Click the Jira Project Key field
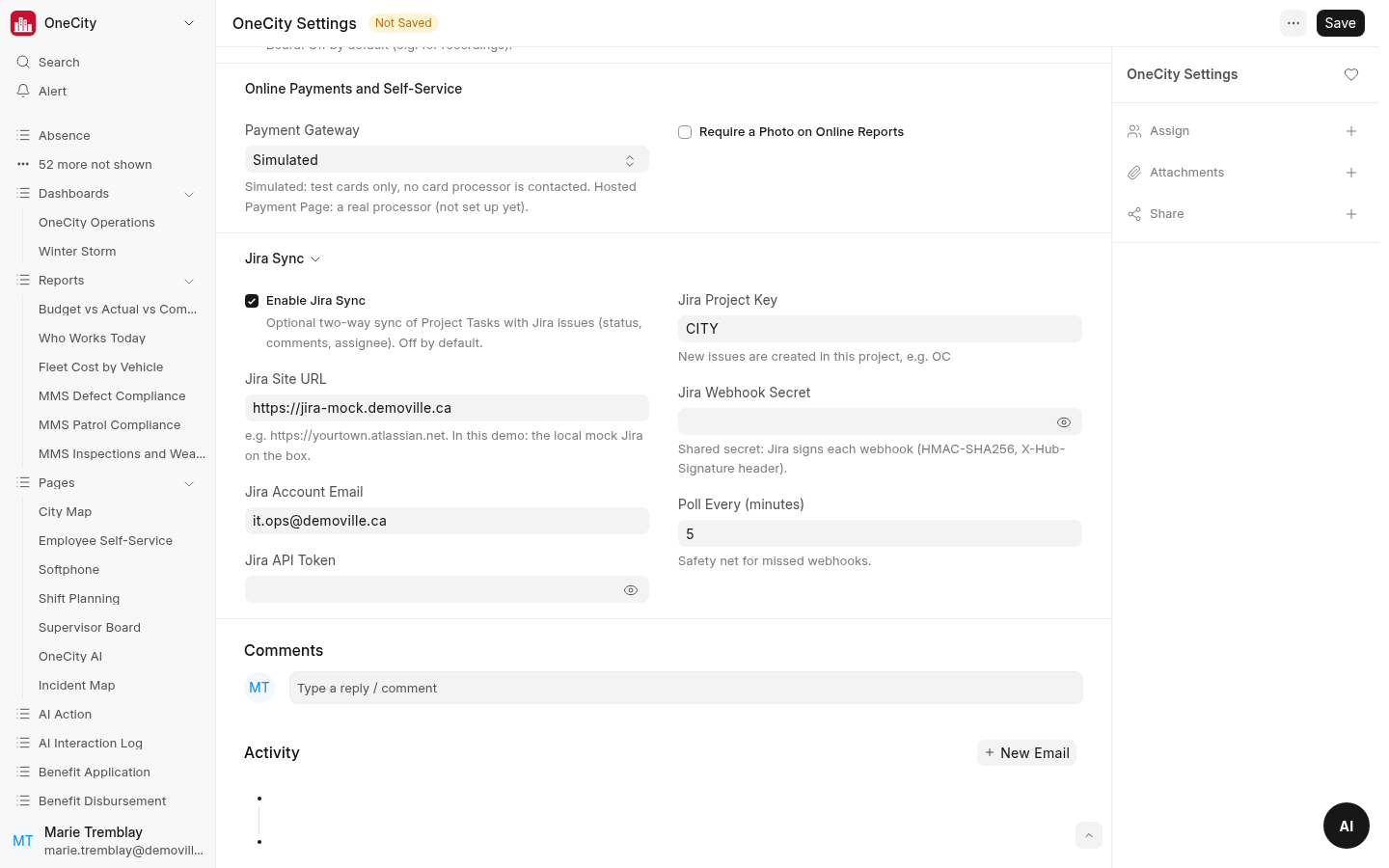The height and width of the screenshot is (868, 1389). coord(880,329)
